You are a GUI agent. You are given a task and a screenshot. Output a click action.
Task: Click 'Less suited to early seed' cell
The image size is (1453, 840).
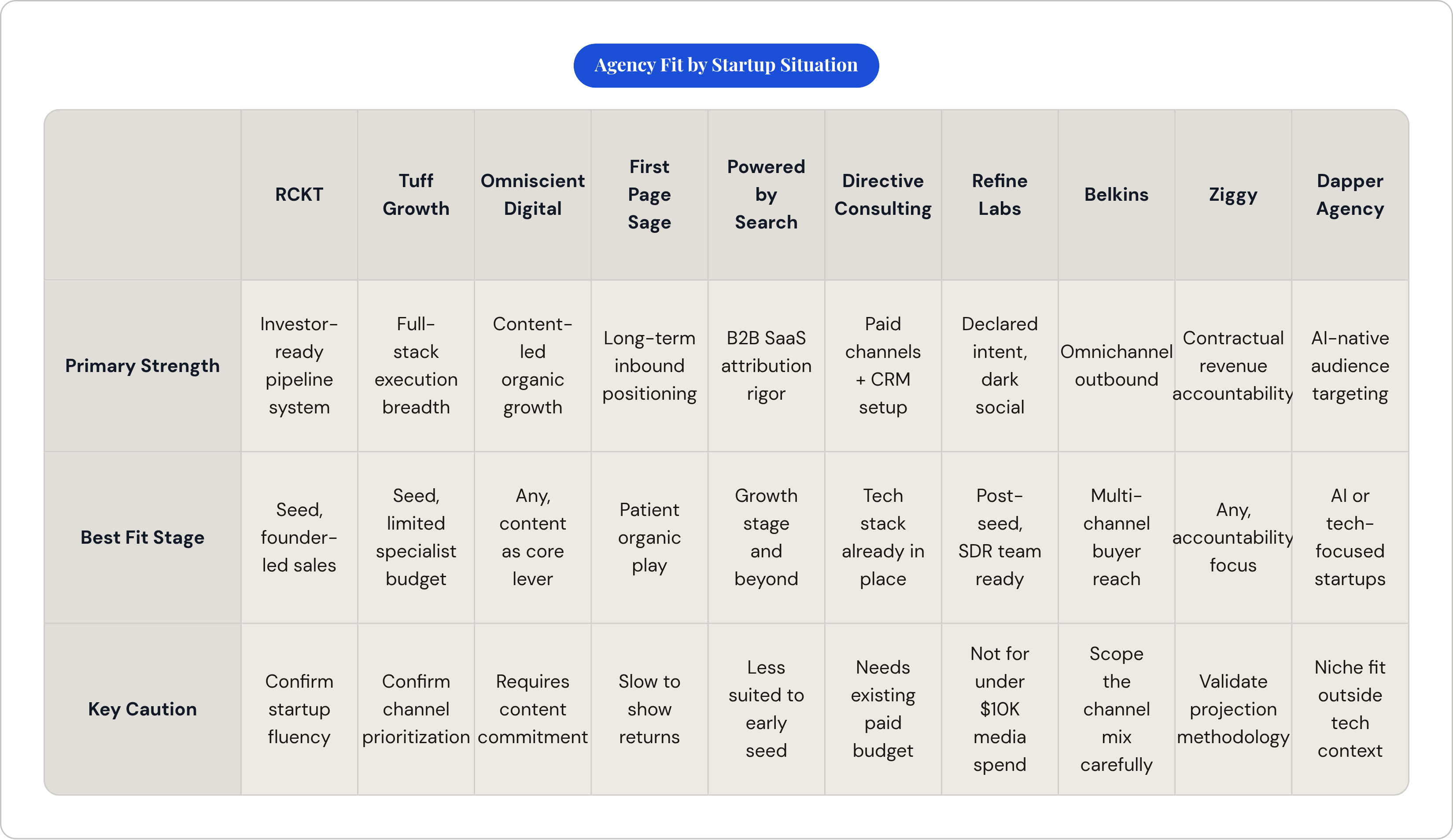coord(766,709)
